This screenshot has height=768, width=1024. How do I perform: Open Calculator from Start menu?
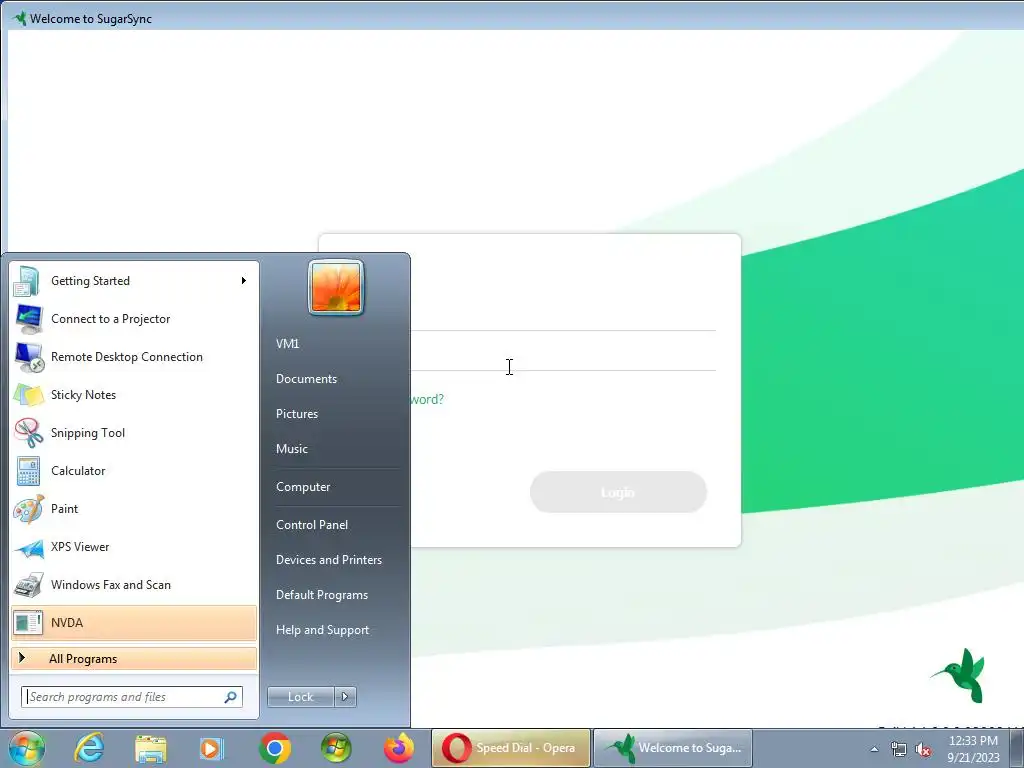134,470
